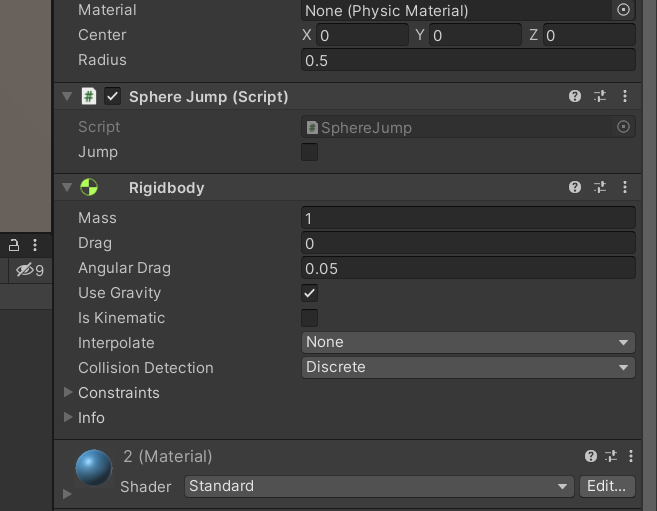
Task: Open SphereJump script object picker
Action: [x=623, y=126]
